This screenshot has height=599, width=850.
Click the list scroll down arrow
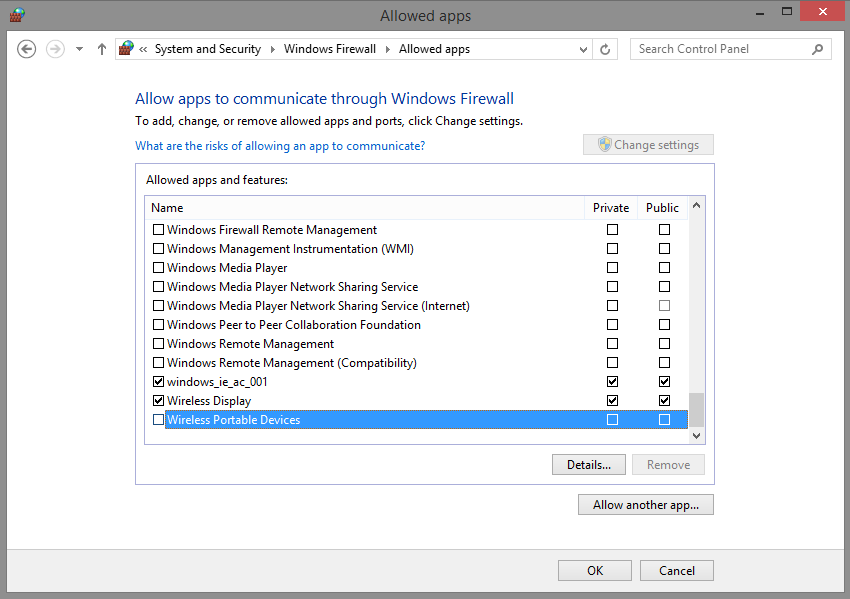[697, 436]
